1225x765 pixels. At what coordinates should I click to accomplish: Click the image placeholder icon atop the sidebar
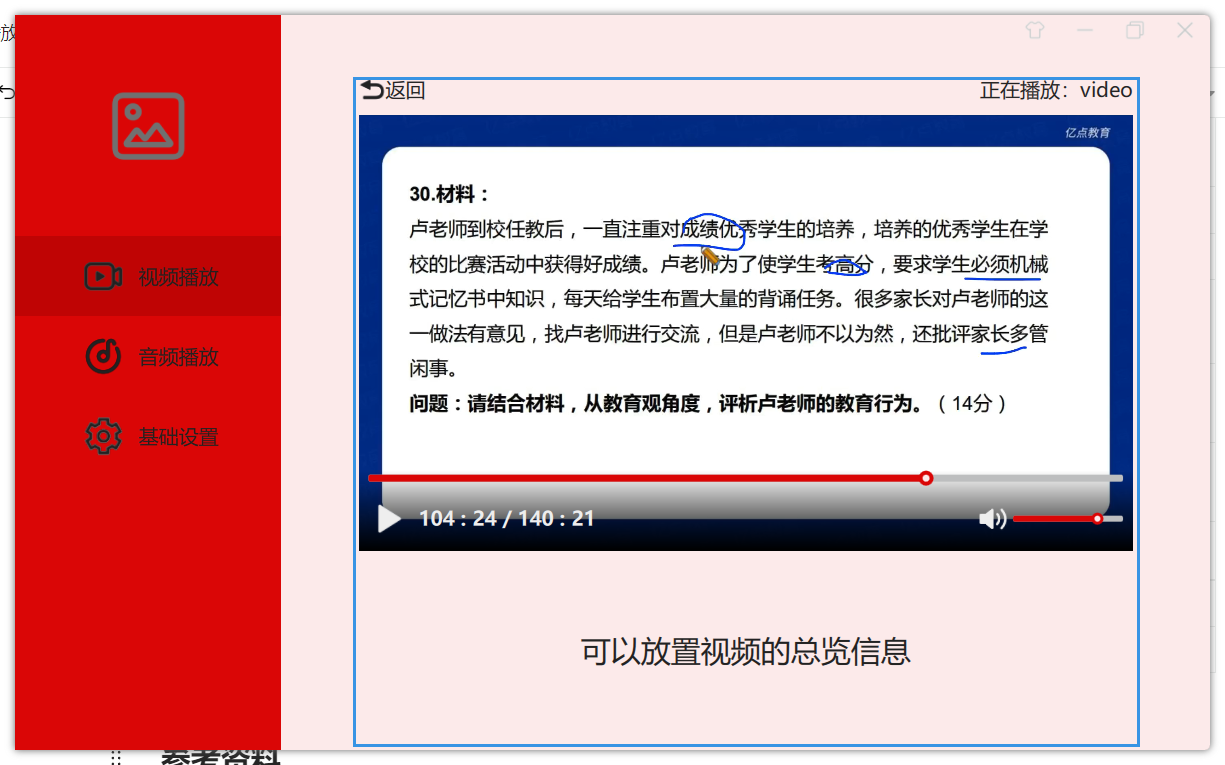coord(147,126)
